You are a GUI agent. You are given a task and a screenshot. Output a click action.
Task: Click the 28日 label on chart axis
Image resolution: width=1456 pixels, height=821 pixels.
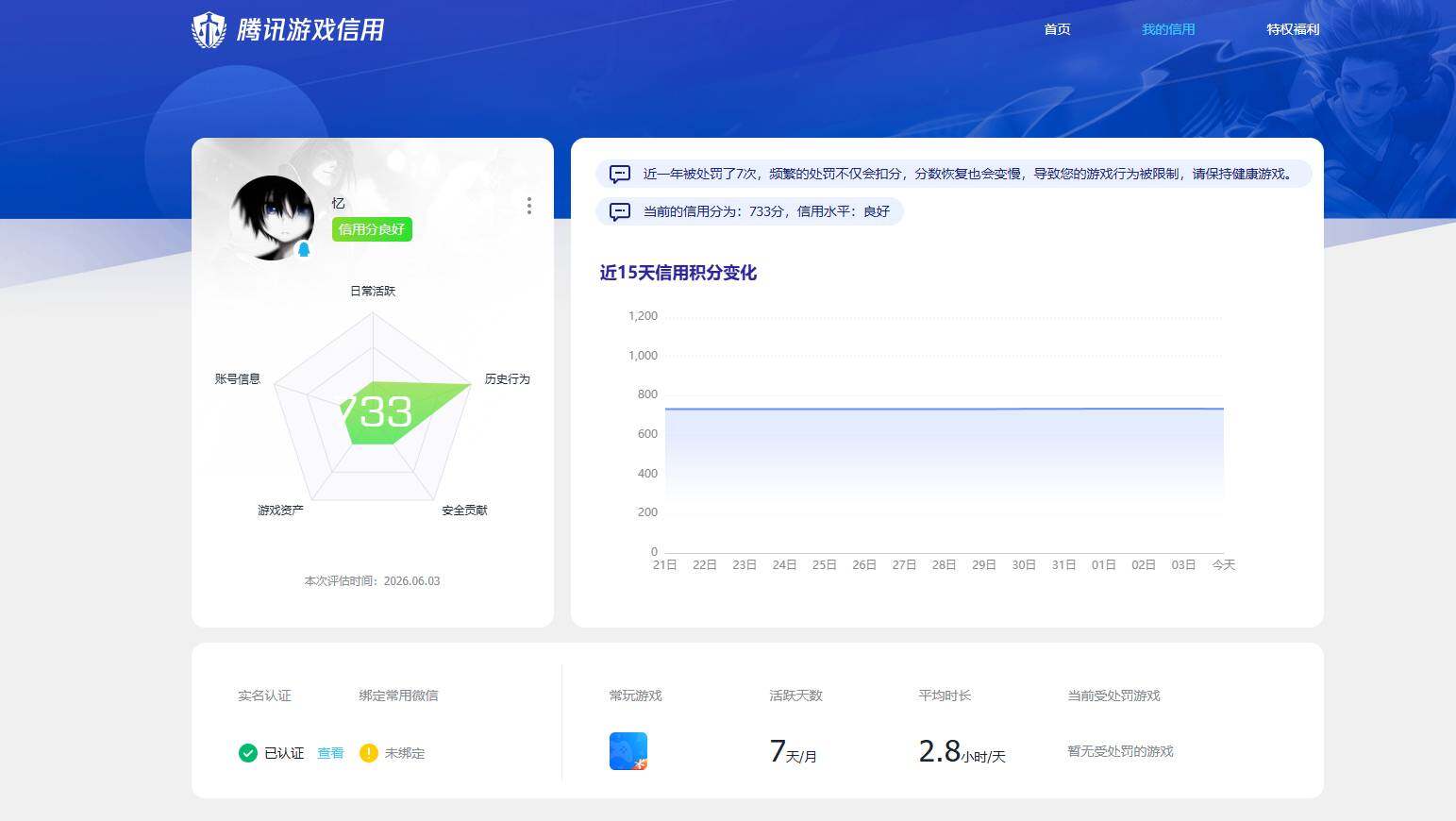click(944, 564)
